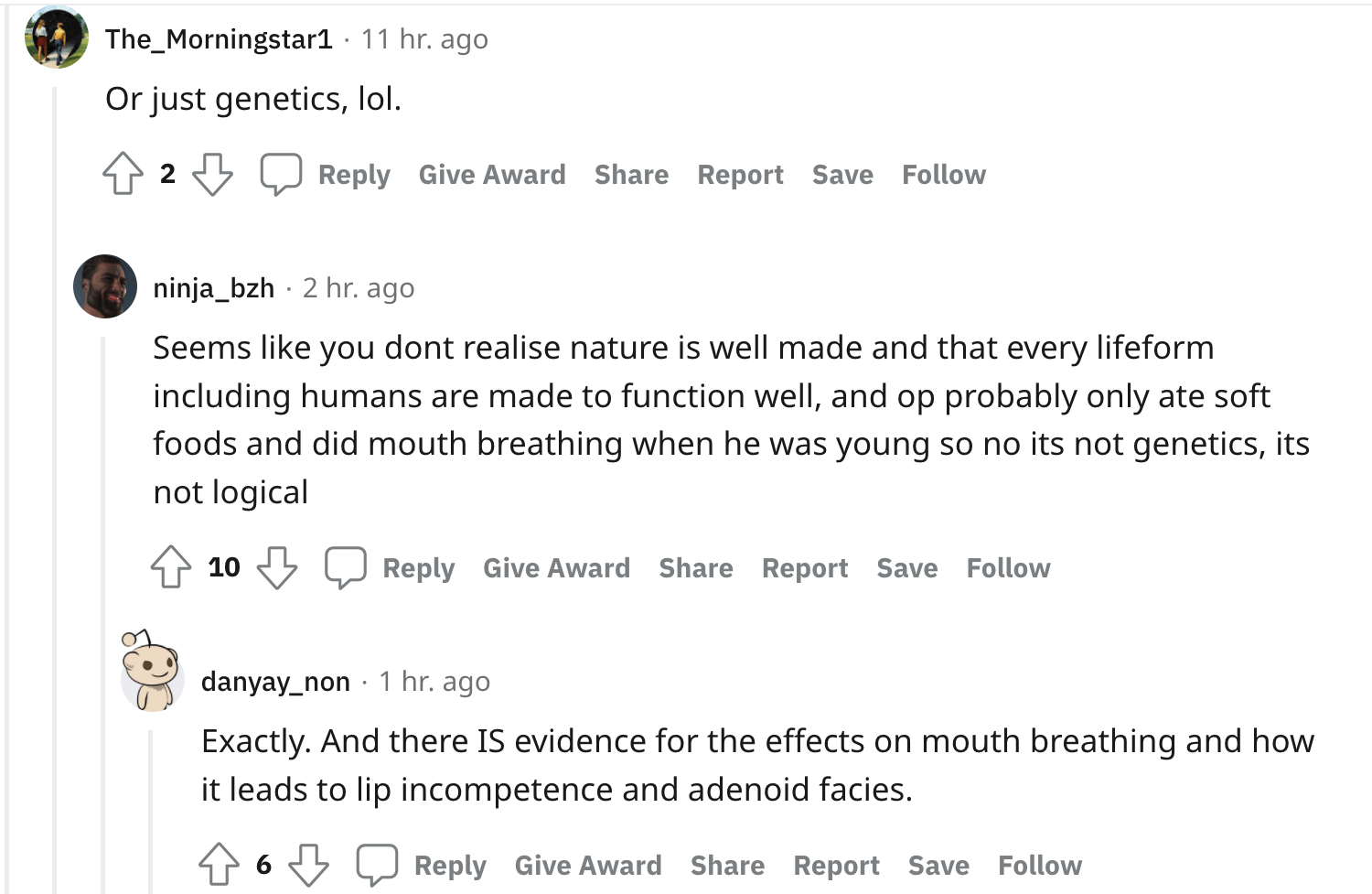Upvote danyay_non's comment

point(219,865)
